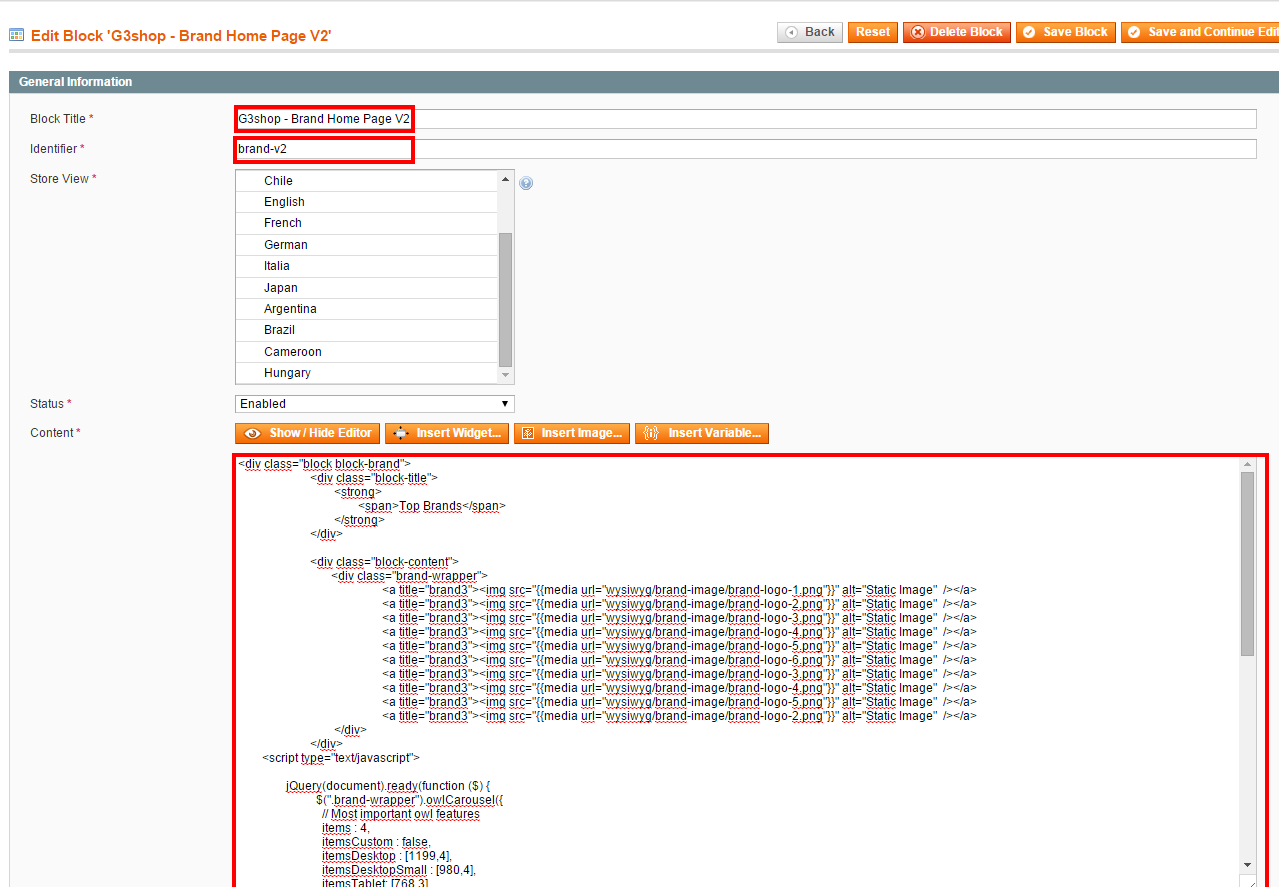Delete the block with Delete Block button
The image size is (1279, 887).
(957, 32)
